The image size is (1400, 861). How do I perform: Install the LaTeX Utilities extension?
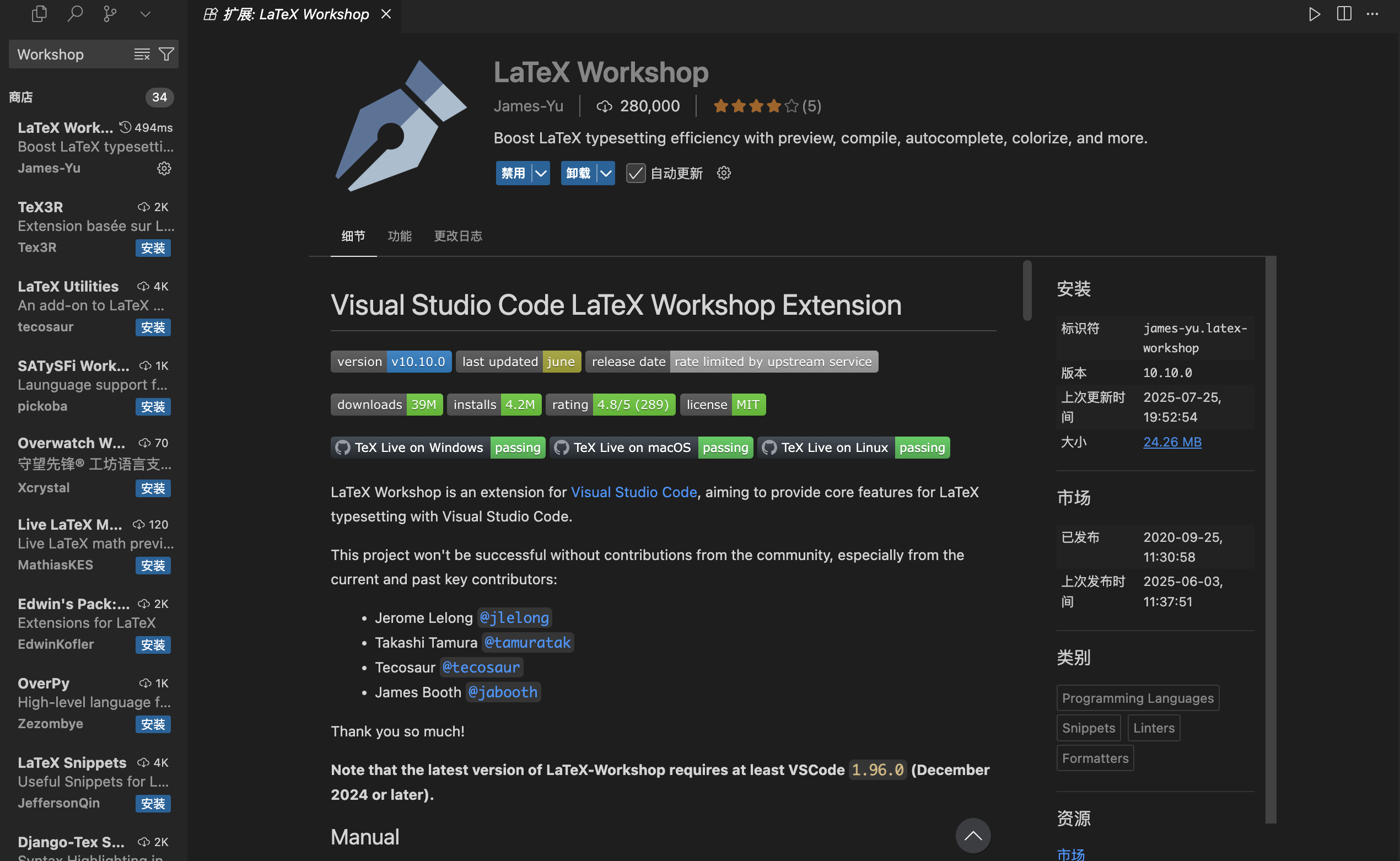click(153, 327)
